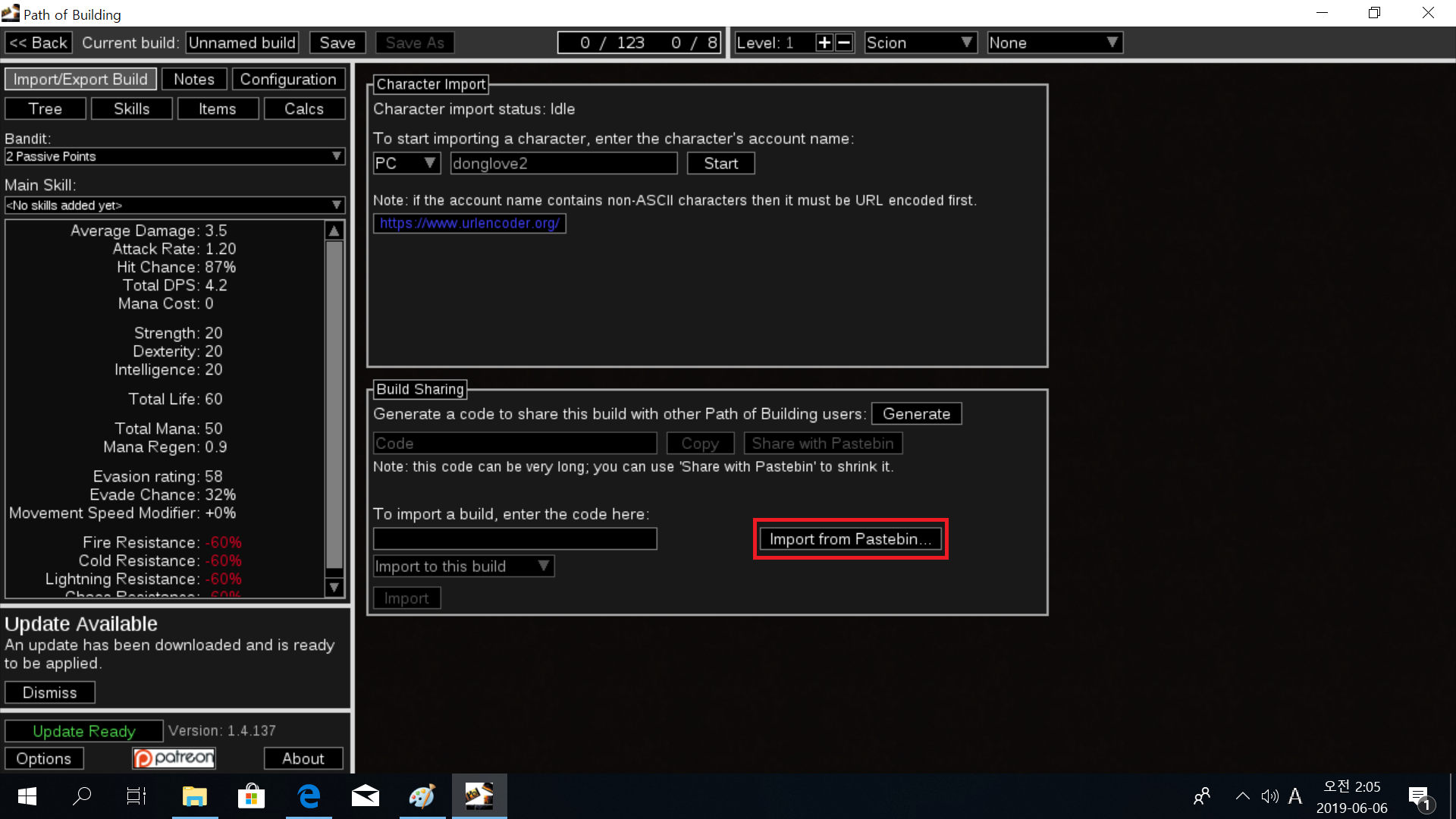The width and height of the screenshot is (1456, 819).
Task: Start the character import
Action: click(x=720, y=164)
